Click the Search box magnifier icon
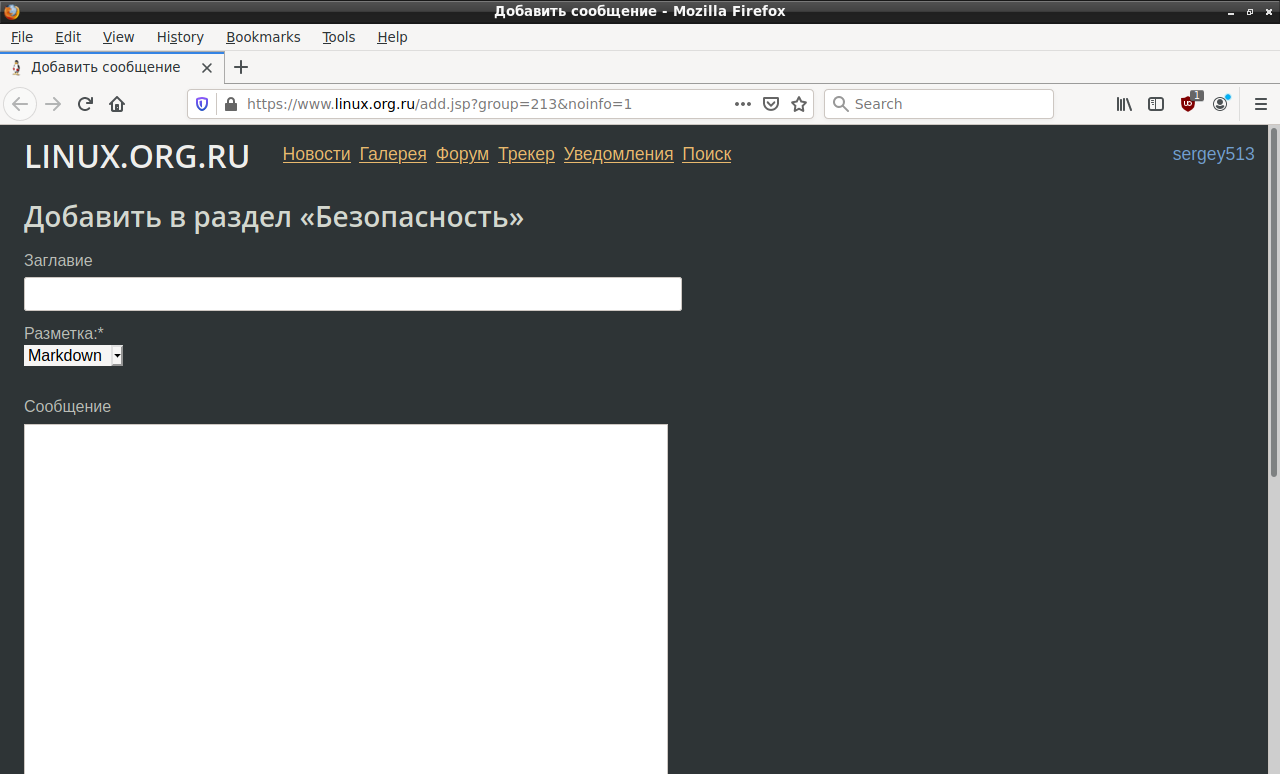The width and height of the screenshot is (1280, 774). pos(841,104)
